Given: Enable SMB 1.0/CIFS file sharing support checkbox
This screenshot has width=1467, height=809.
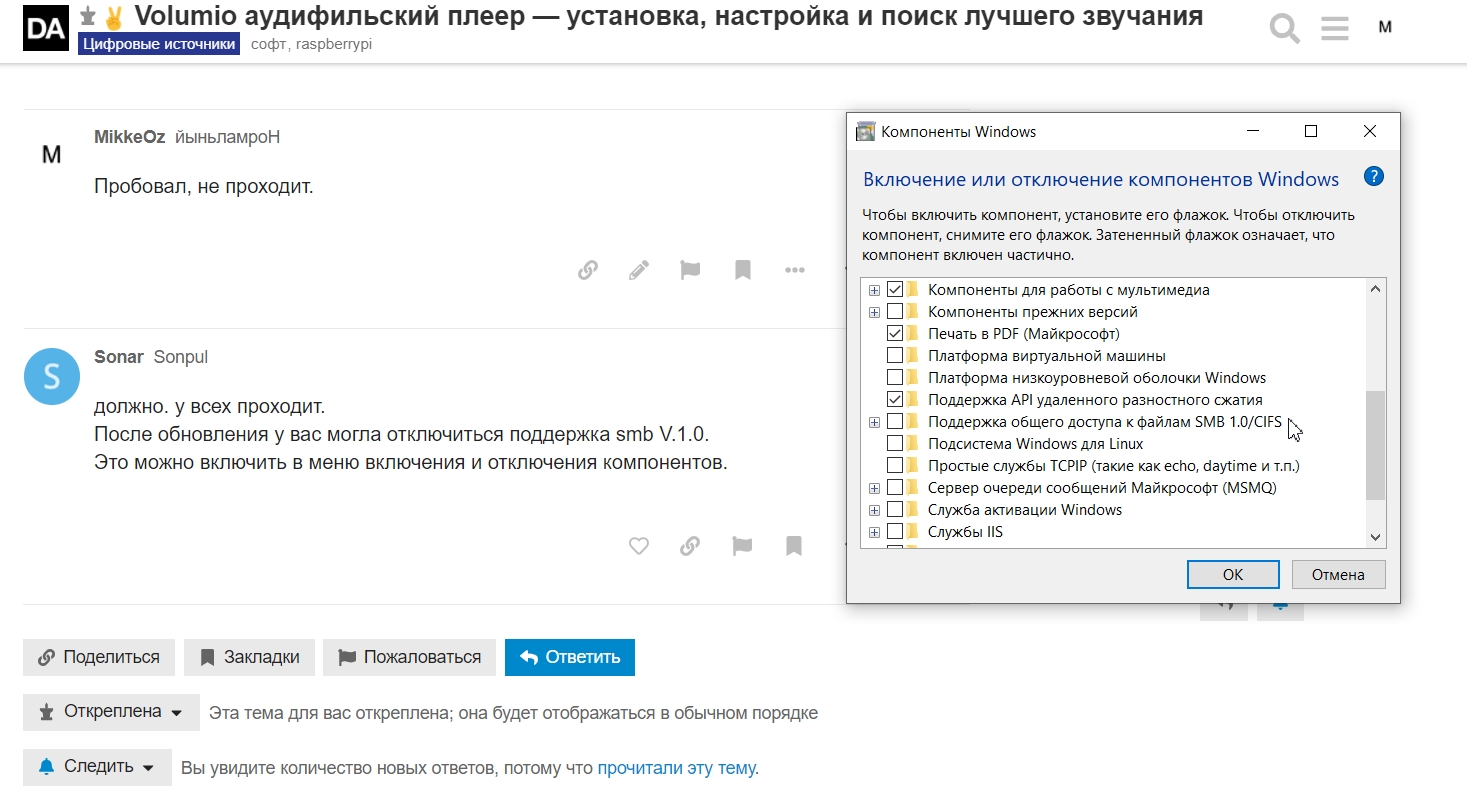Looking at the screenshot, I should click(x=895, y=421).
